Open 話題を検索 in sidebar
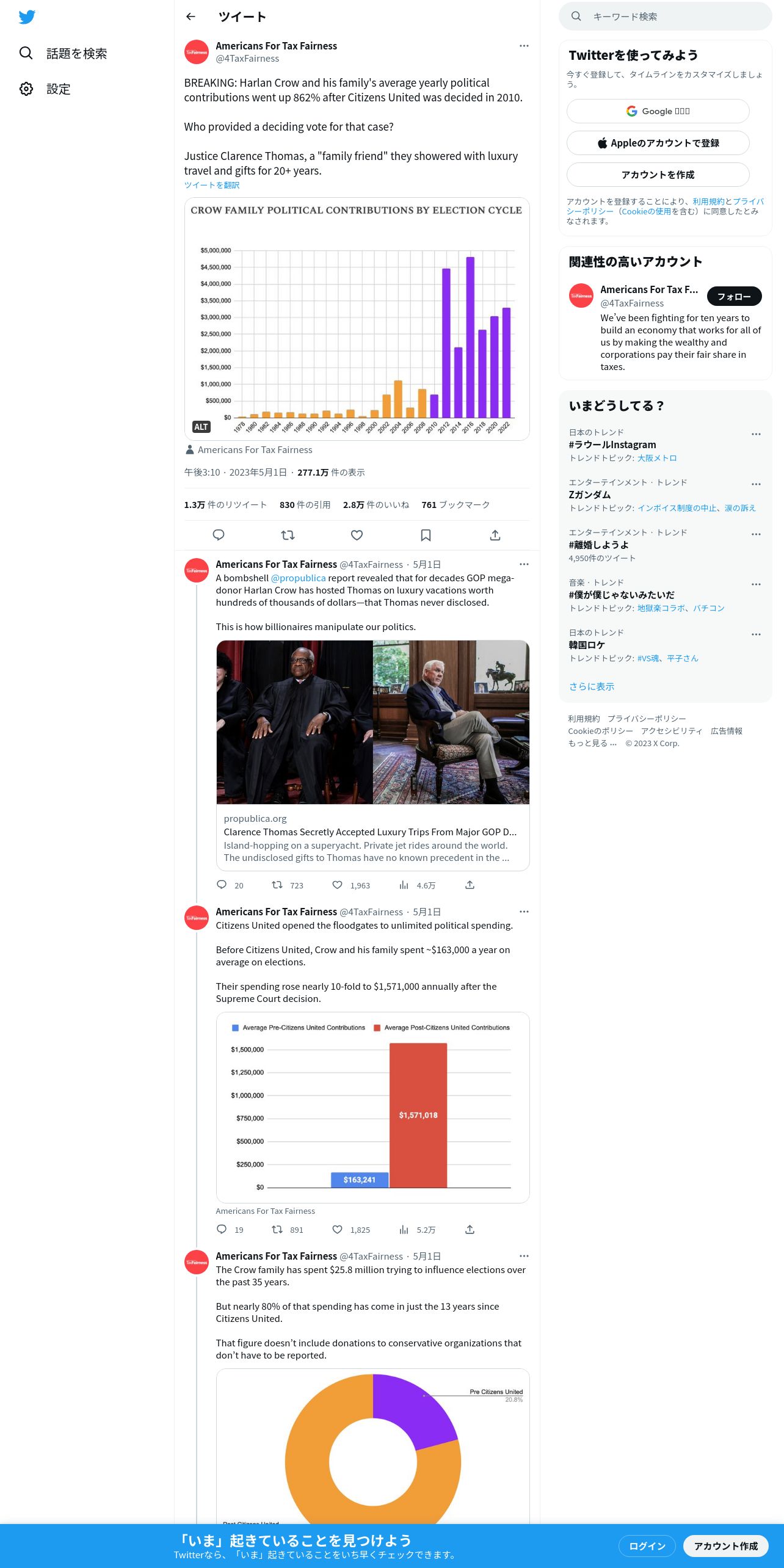784x1568 pixels. [x=63, y=54]
